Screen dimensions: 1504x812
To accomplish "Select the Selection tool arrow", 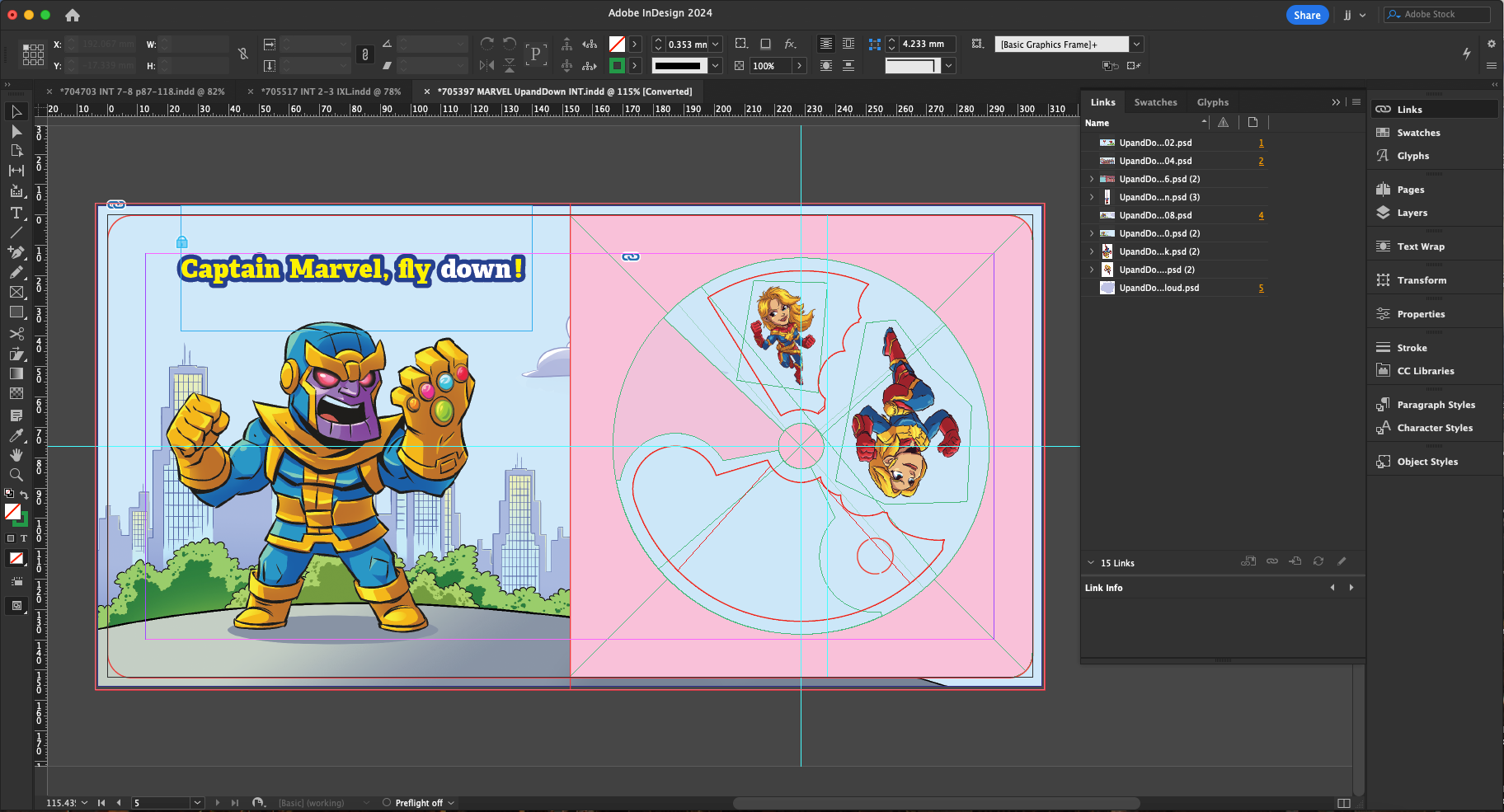I will pyautogui.click(x=16, y=111).
